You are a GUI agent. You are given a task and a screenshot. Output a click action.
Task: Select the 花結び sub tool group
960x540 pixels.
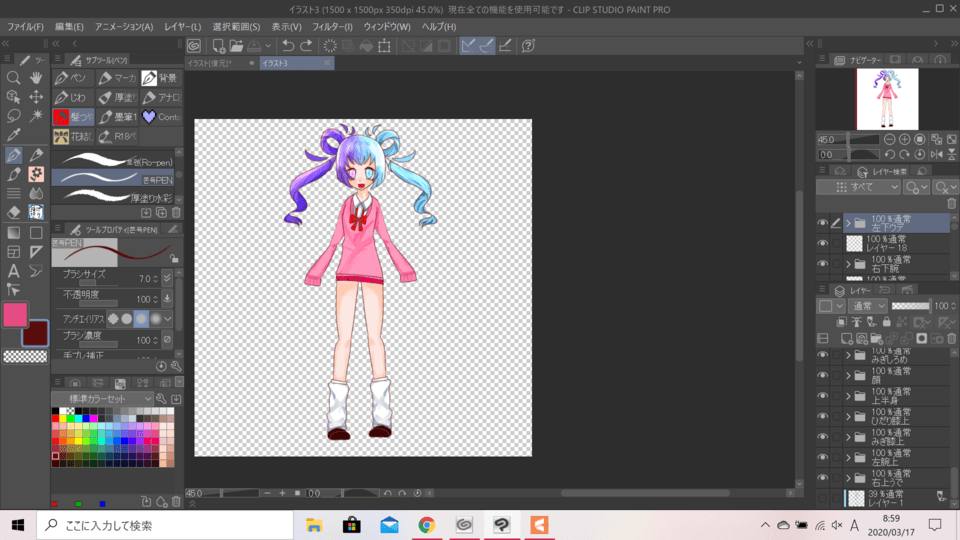73,136
